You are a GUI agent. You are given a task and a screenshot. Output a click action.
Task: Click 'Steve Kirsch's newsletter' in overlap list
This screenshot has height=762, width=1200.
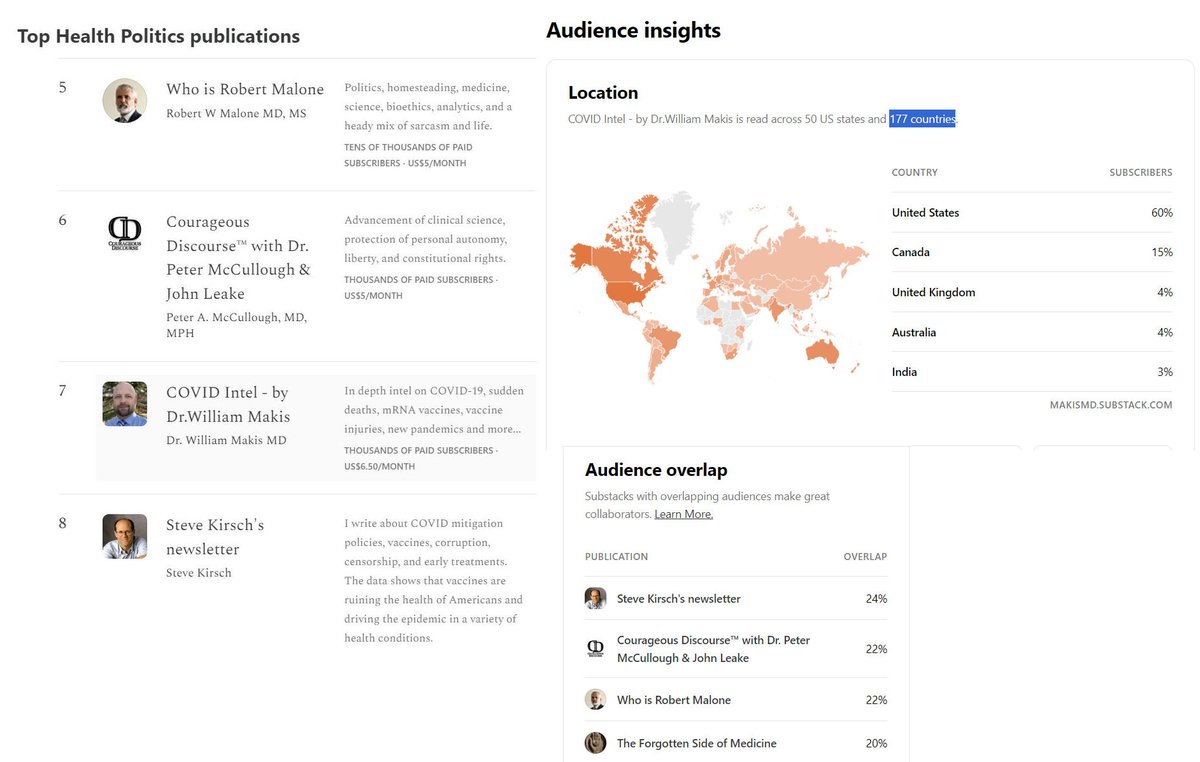point(679,599)
